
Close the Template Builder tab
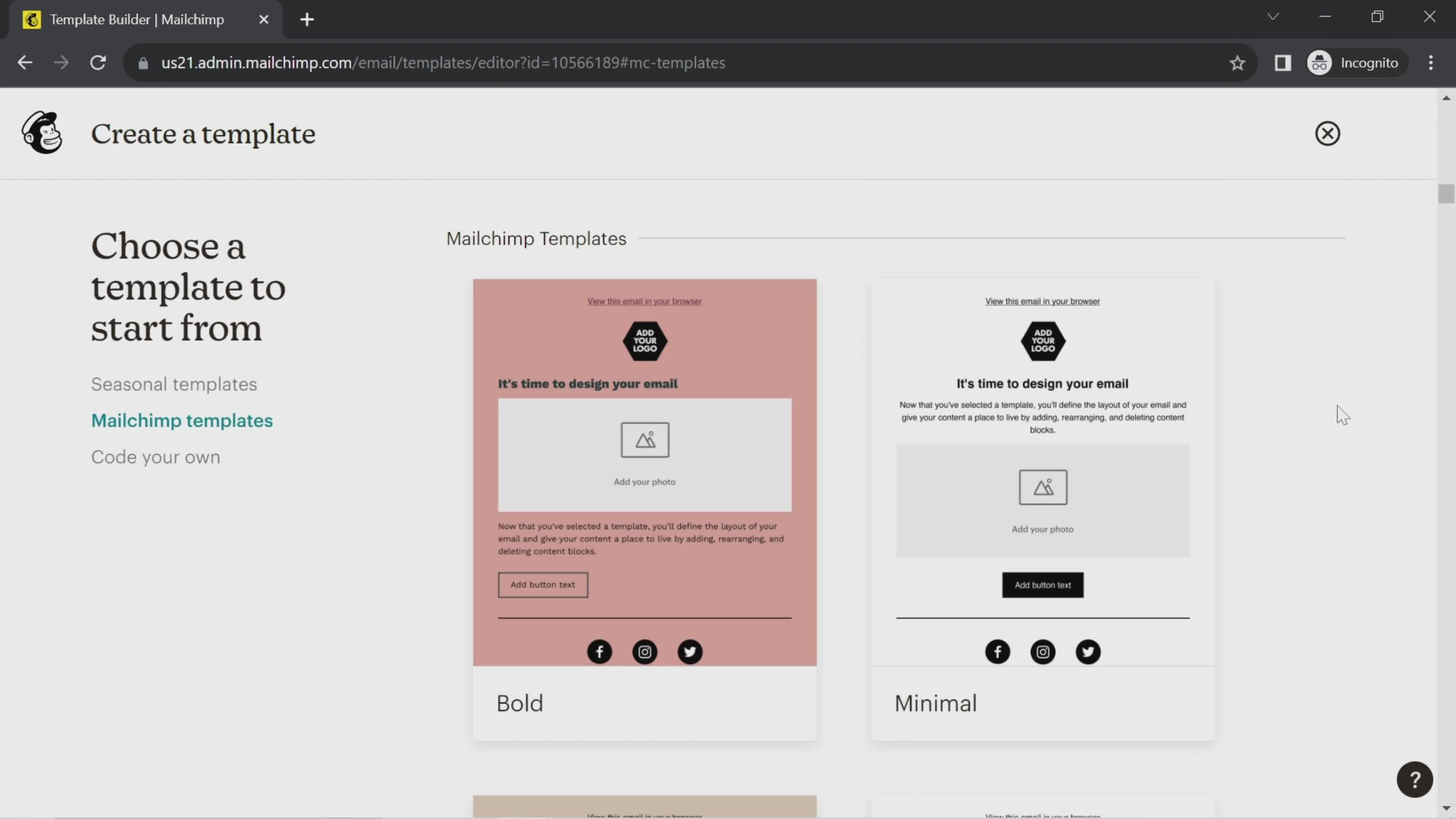click(264, 20)
